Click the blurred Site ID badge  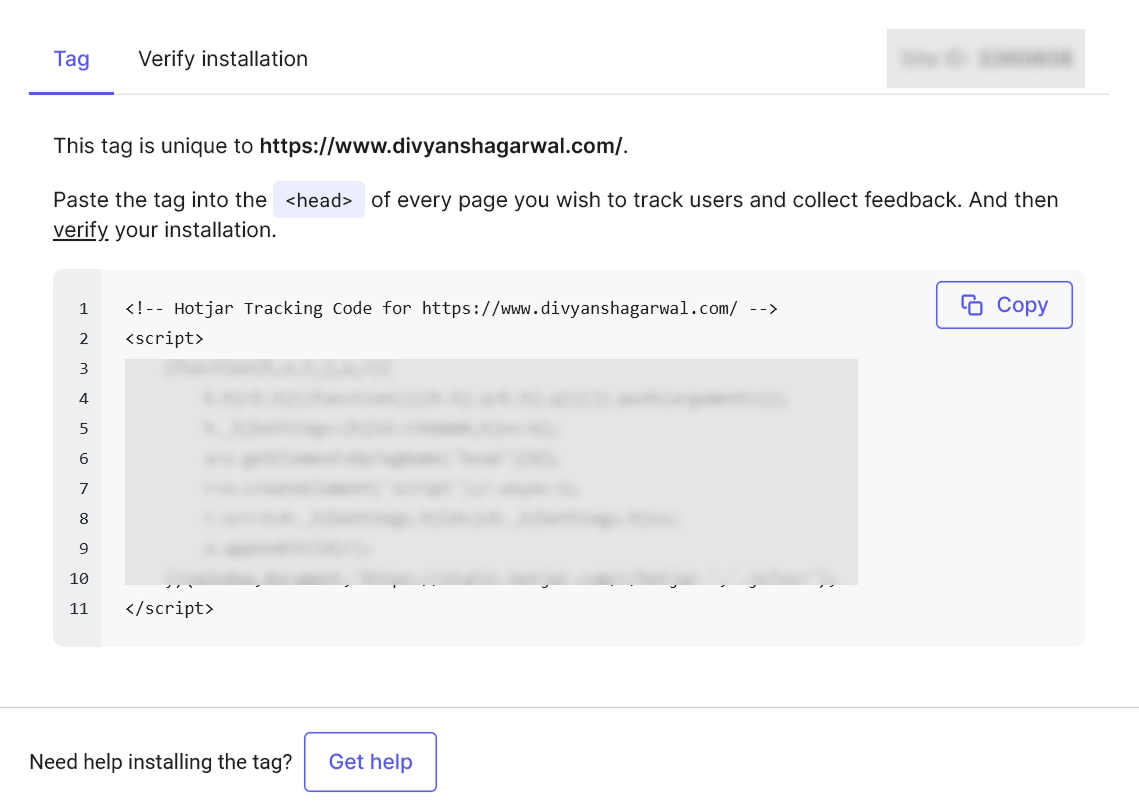[x=986, y=59]
